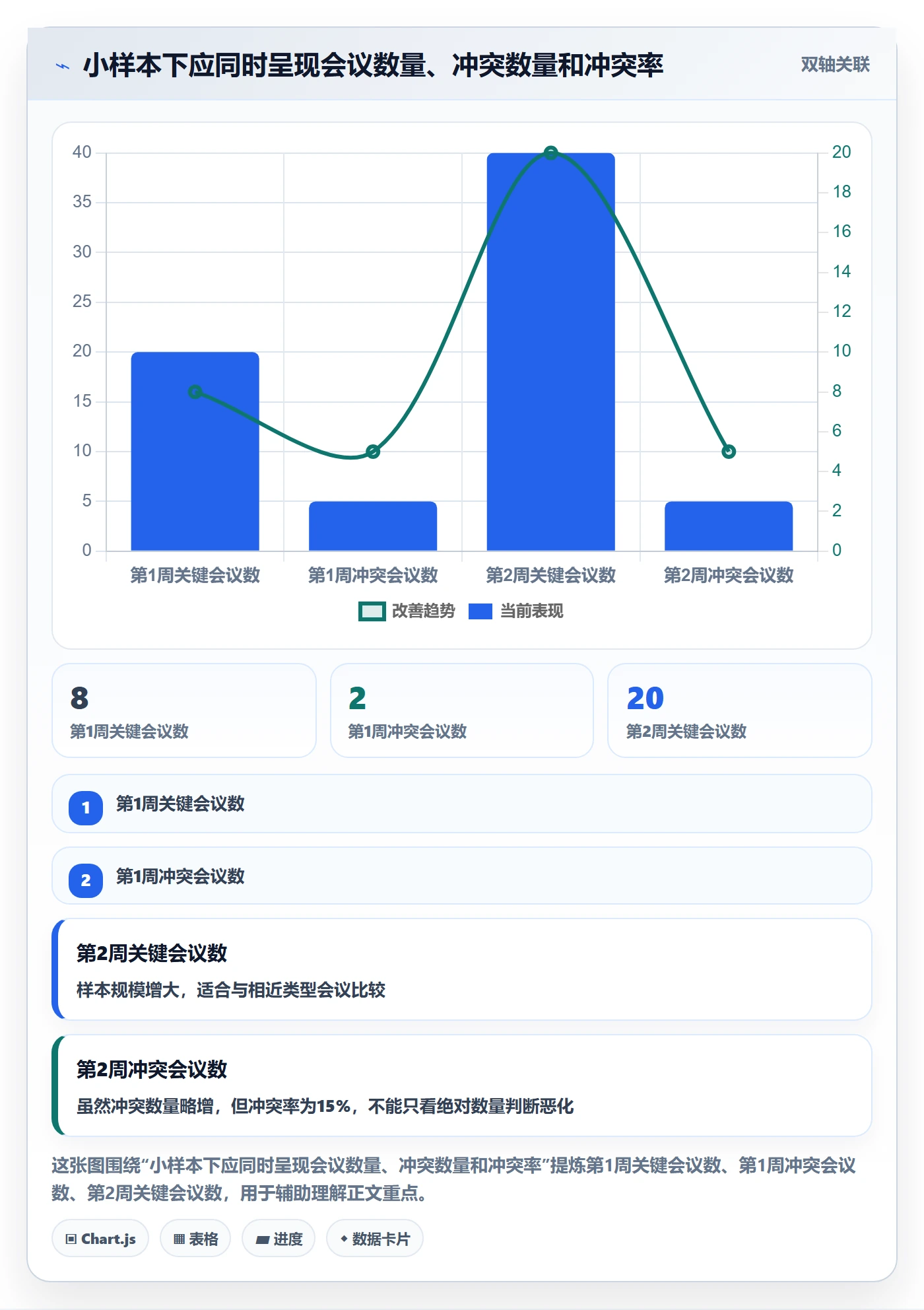Image resolution: width=924 pixels, height=1310 pixels.
Task: Click the 第2周关键会议数 tall bar
Action: point(551,352)
